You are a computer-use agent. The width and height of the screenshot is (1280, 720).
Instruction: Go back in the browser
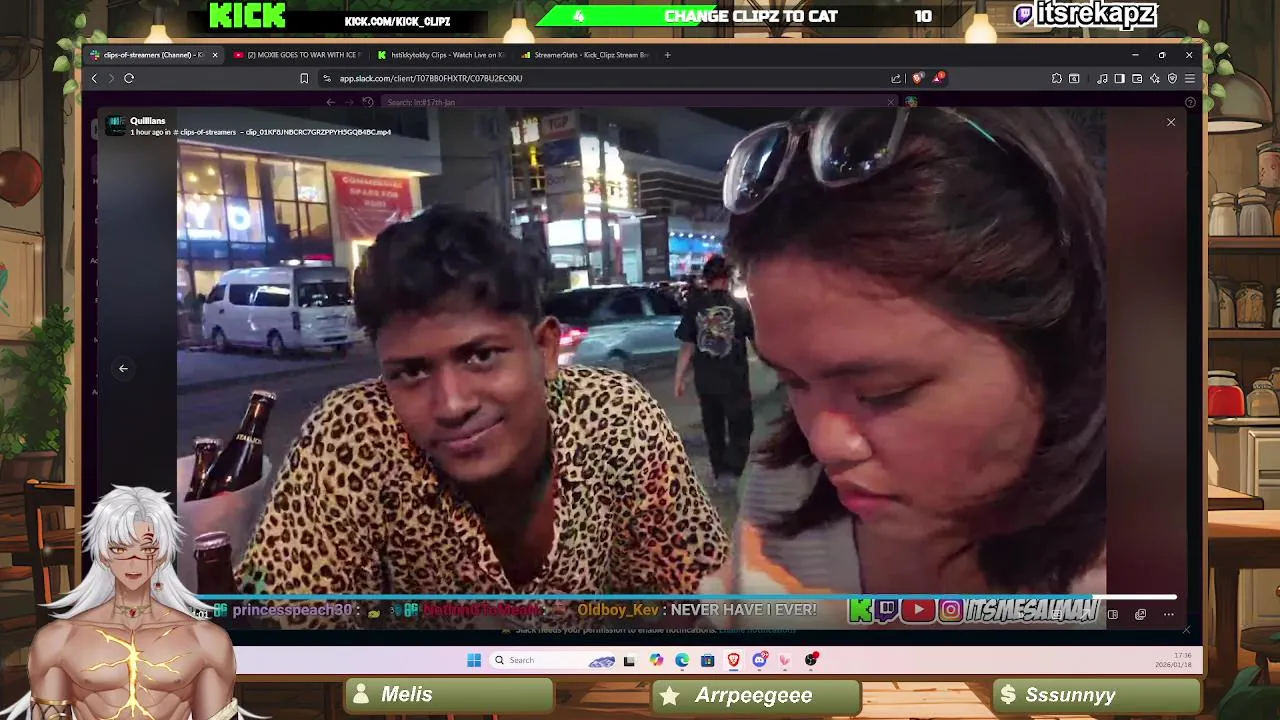(94, 78)
